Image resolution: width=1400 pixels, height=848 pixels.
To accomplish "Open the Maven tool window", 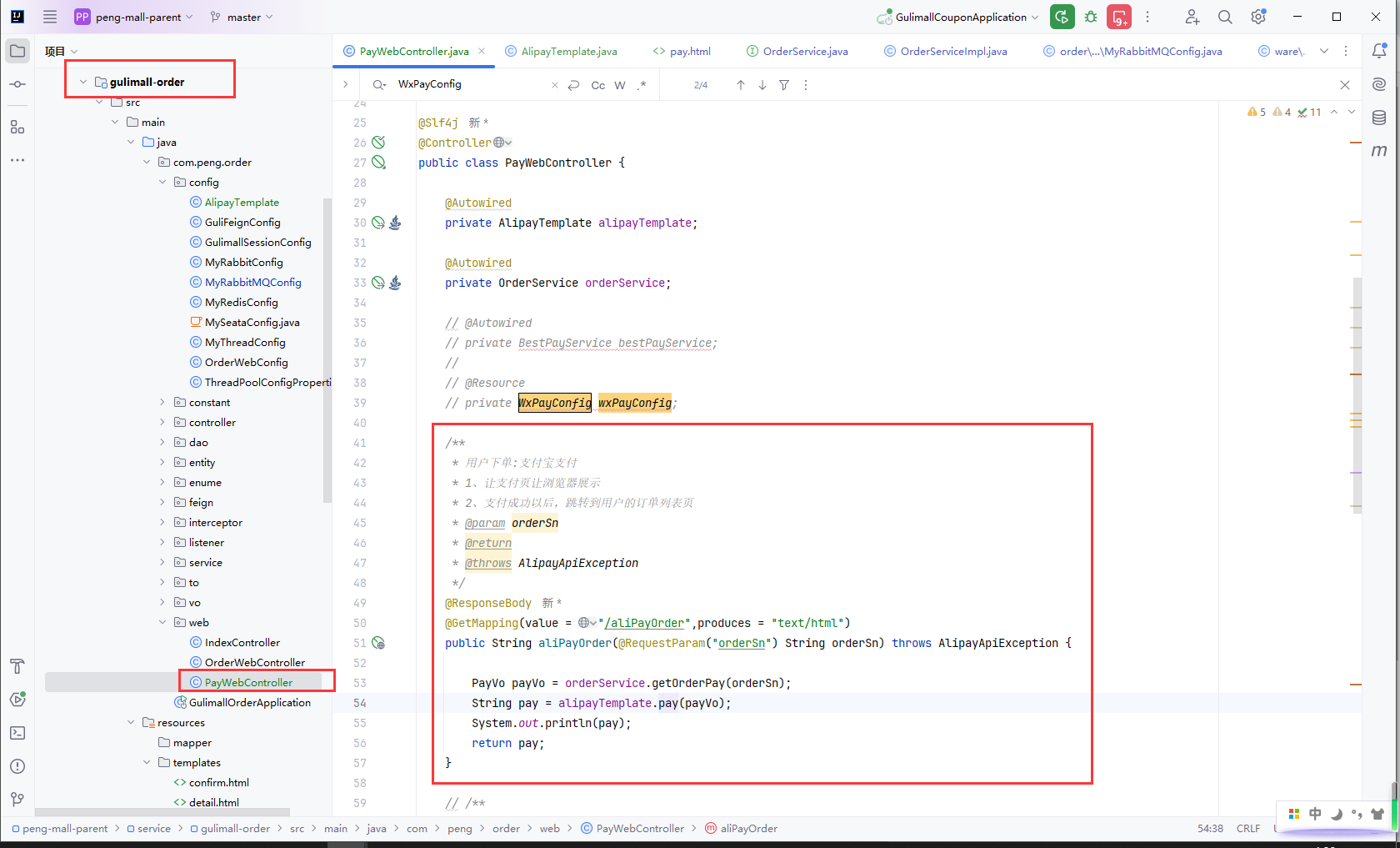I will 1379,151.
